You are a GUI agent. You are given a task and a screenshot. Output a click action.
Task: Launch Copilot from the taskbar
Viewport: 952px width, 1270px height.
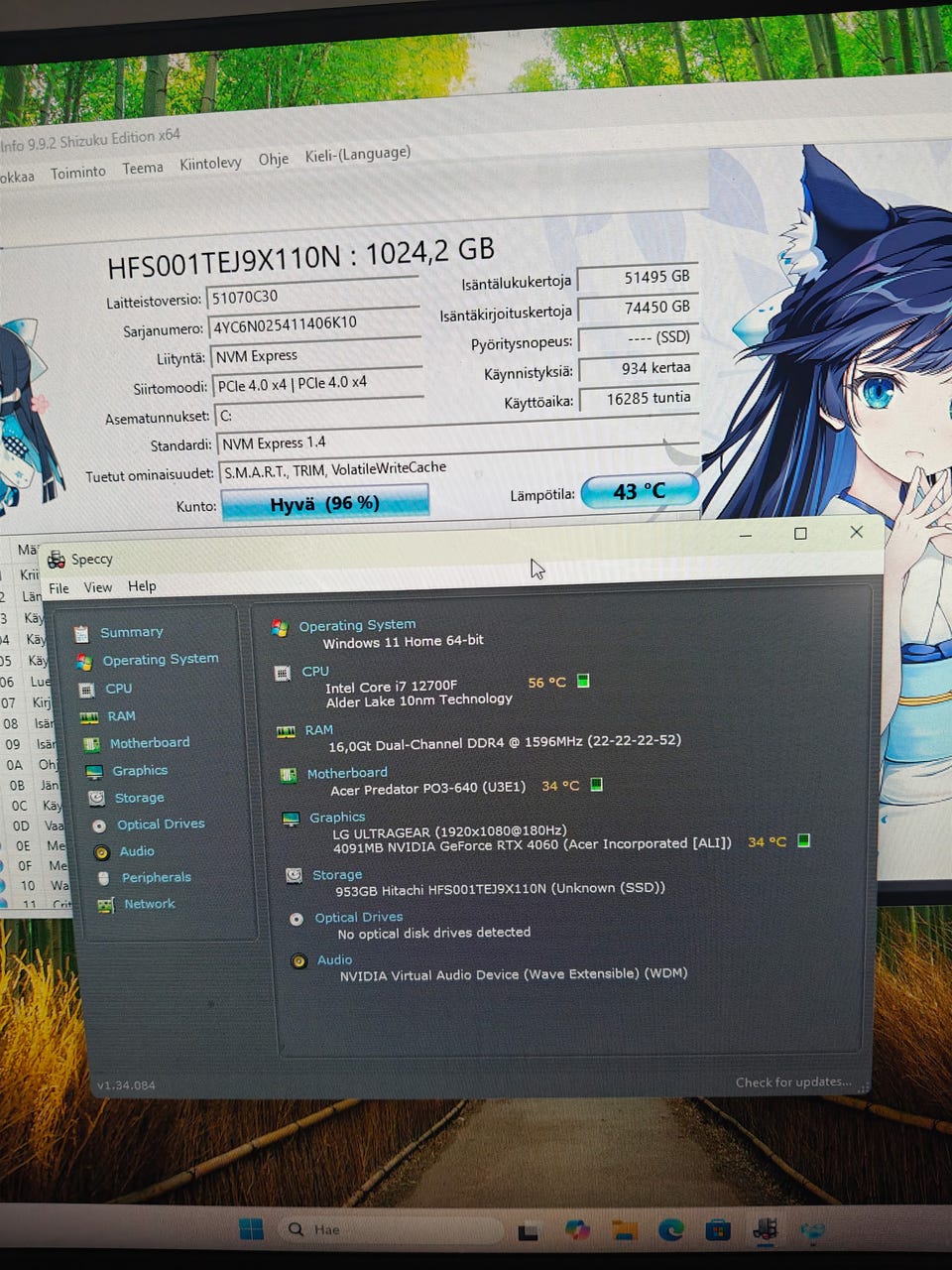[577, 1230]
